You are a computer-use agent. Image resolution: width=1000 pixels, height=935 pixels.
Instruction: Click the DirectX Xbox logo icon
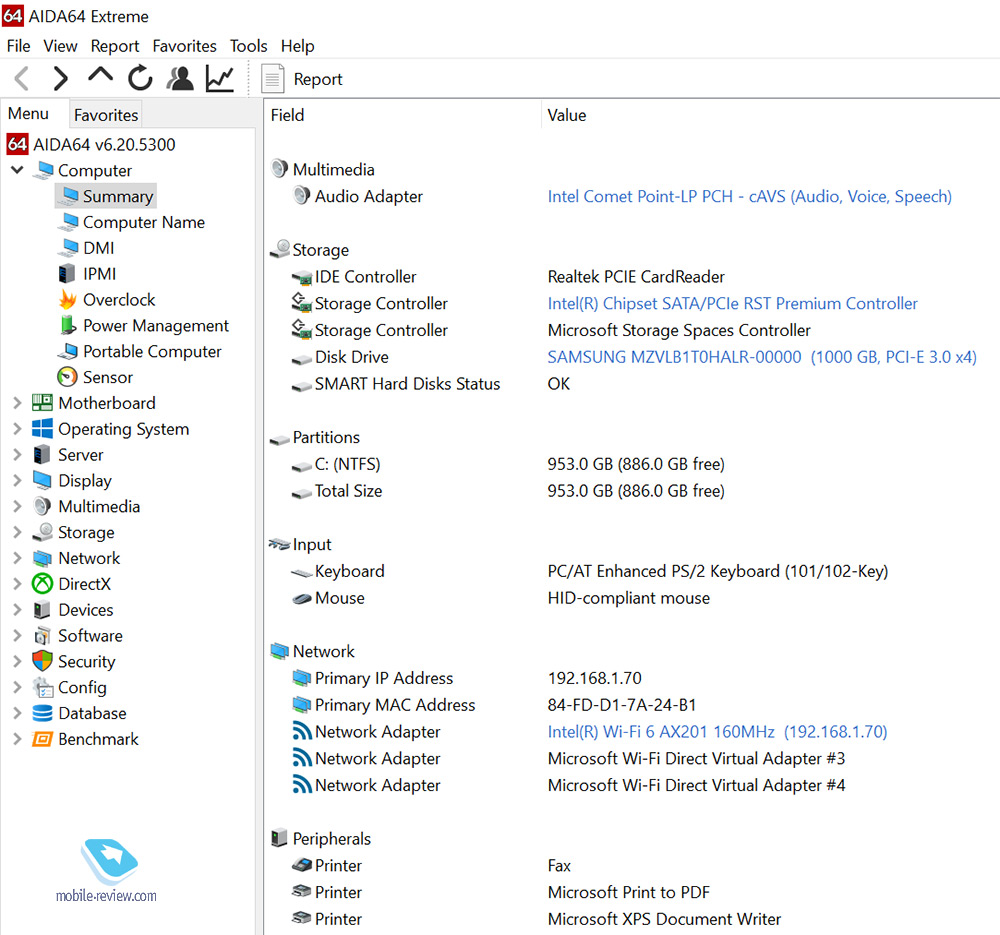pyautogui.click(x=42, y=584)
